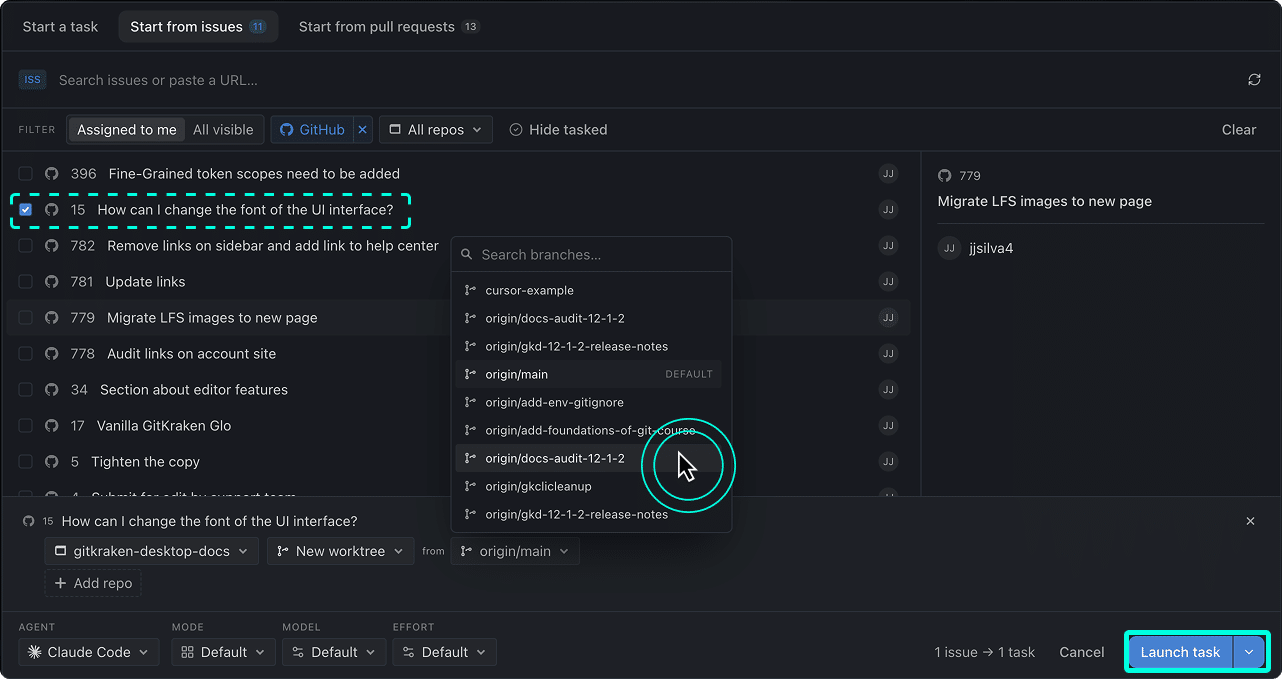
Task: Click the plus icon in Add repo
Action: tap(61, 583)
